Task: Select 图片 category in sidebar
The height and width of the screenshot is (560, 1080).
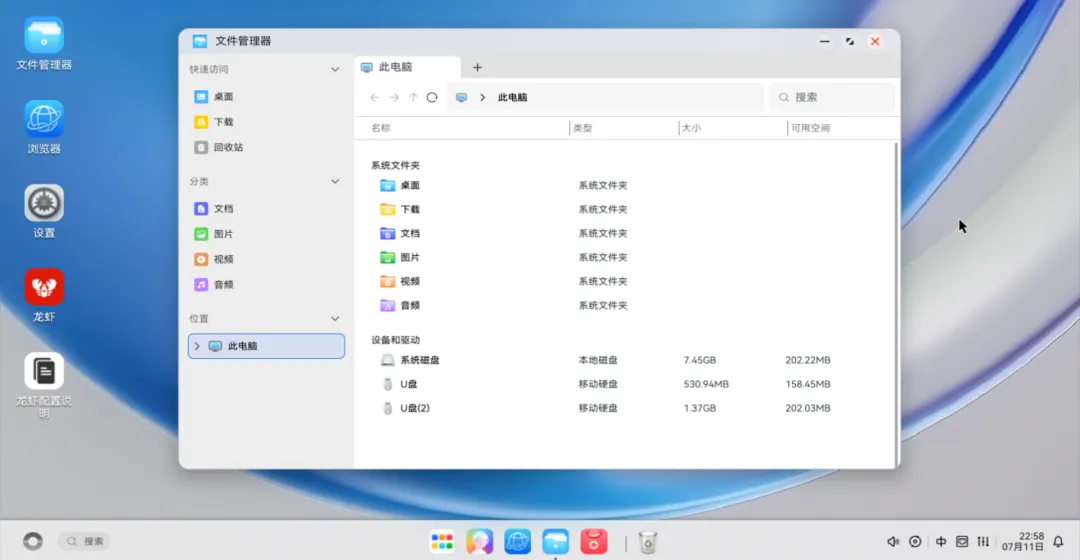Action: [x=266, y=234]
